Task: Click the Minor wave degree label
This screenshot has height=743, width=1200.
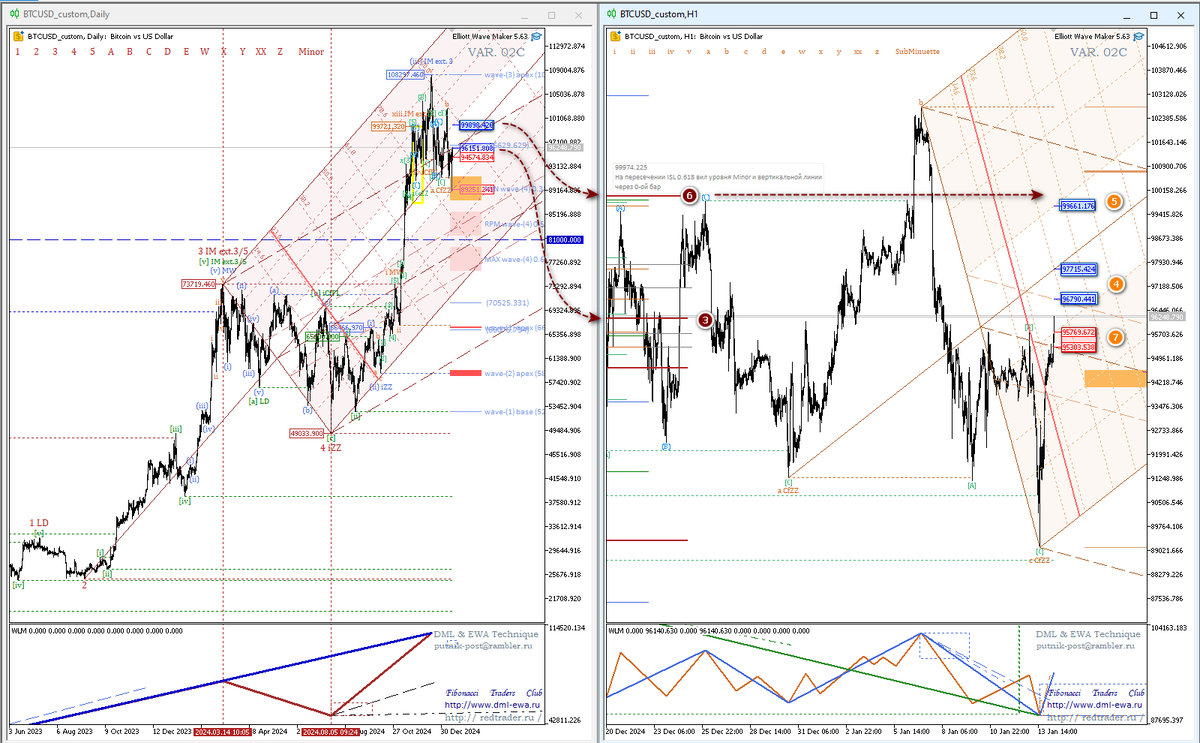Action: pos(310,51)
